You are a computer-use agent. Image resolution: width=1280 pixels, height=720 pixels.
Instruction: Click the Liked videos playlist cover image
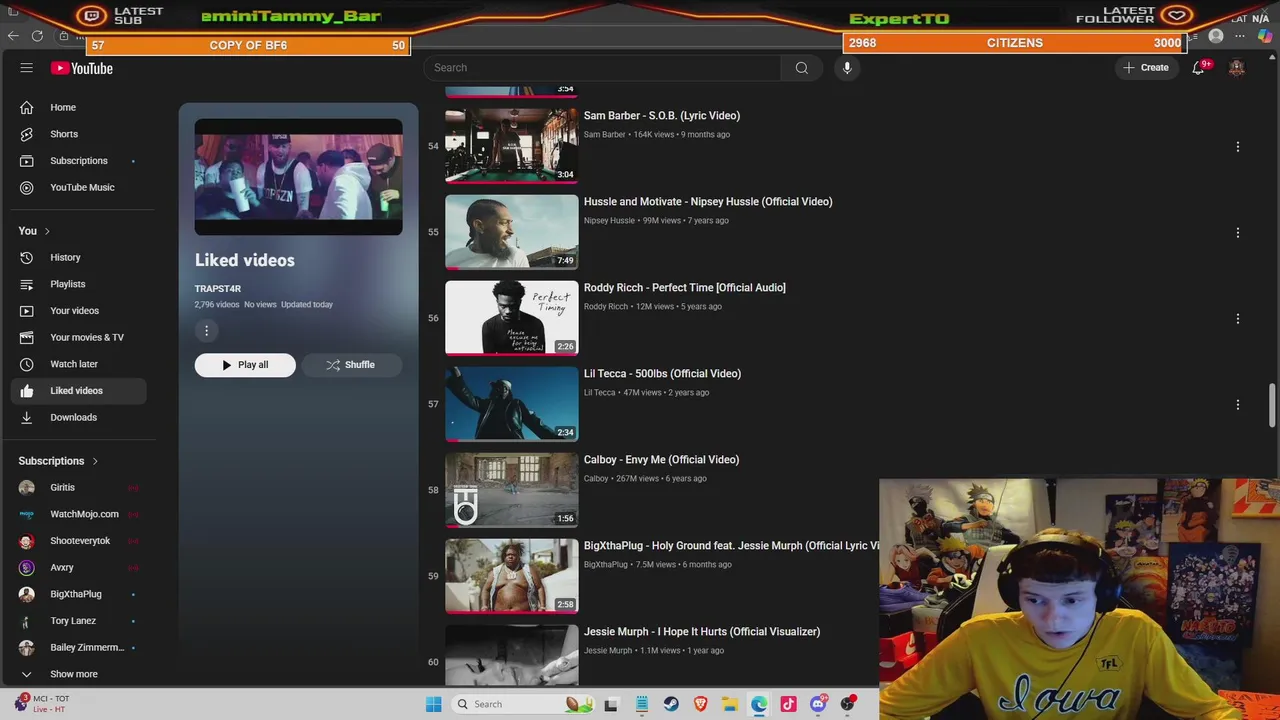299,177
